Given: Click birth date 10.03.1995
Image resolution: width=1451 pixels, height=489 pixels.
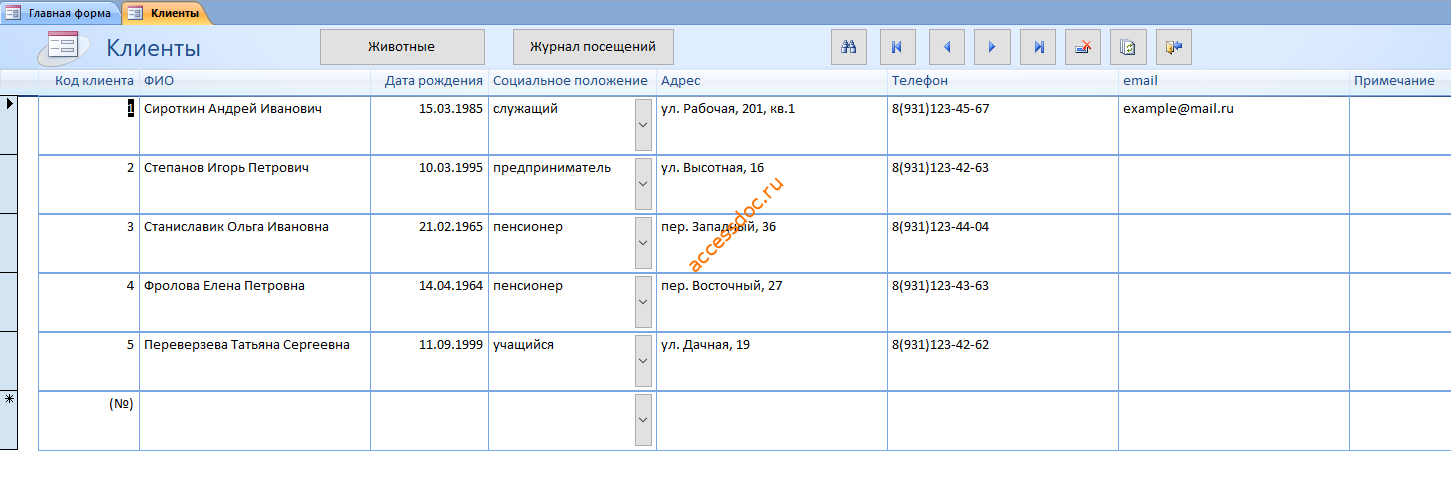Looking at the screenshot, I should point(451,168).
